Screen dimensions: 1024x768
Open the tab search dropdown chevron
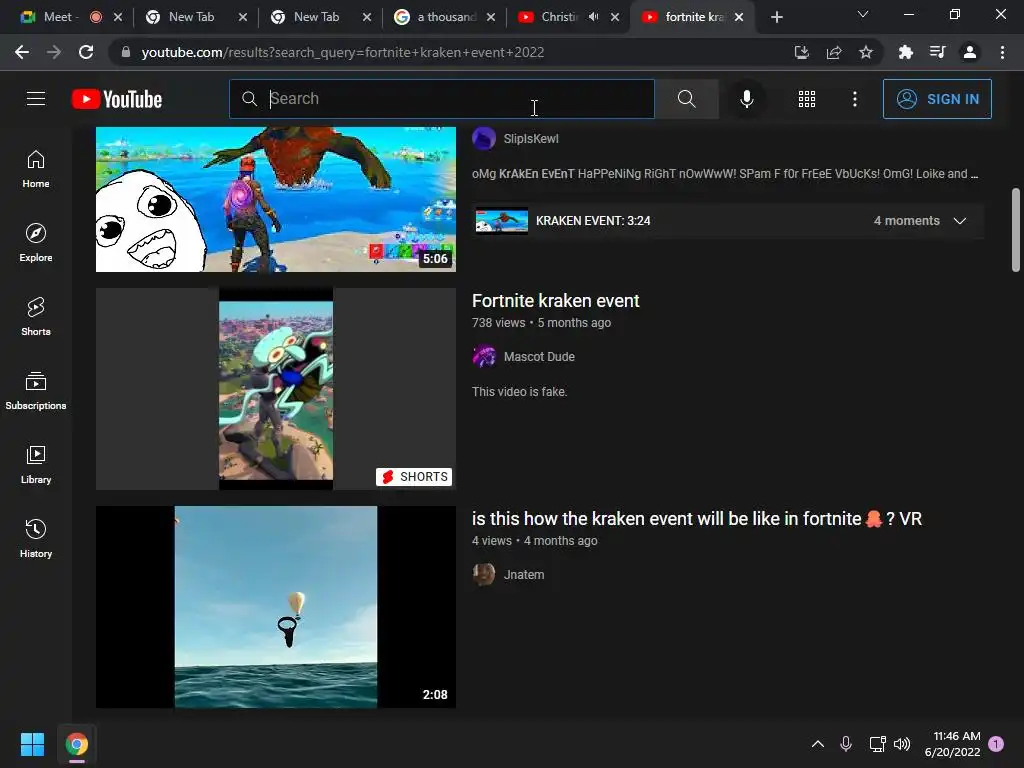point(863,14)
